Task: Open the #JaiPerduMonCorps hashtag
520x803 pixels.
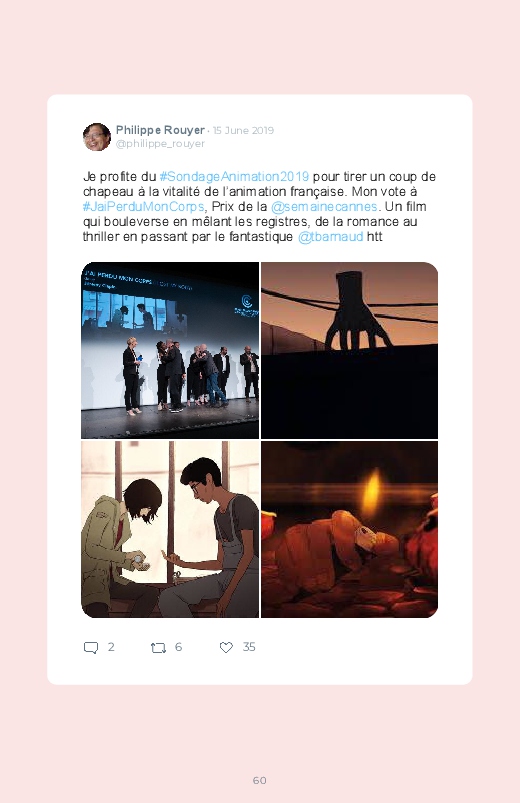Action: coord(143,206)
